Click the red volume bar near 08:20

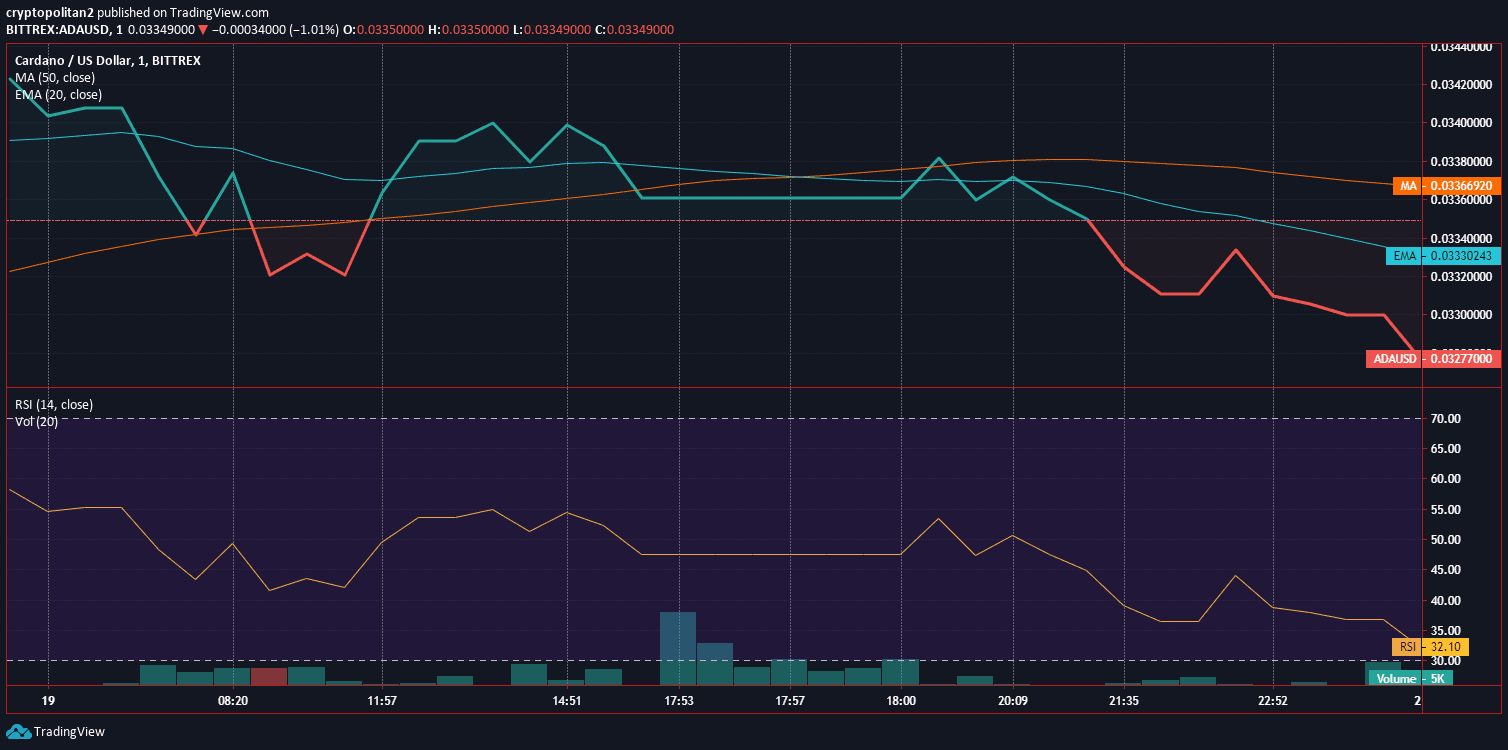coord(269,676)
